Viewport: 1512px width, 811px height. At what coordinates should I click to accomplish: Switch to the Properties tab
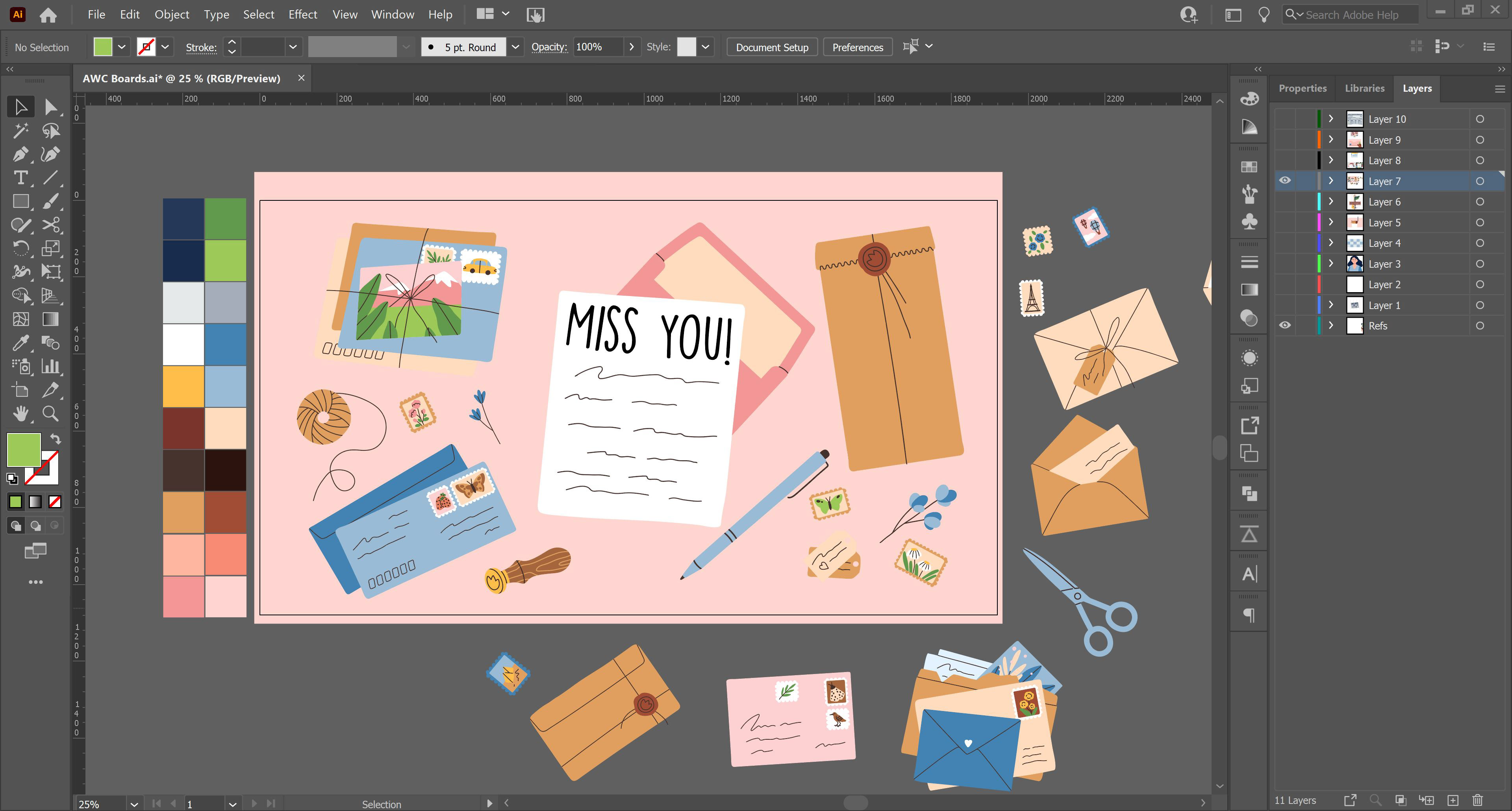tap(1303, 88)
